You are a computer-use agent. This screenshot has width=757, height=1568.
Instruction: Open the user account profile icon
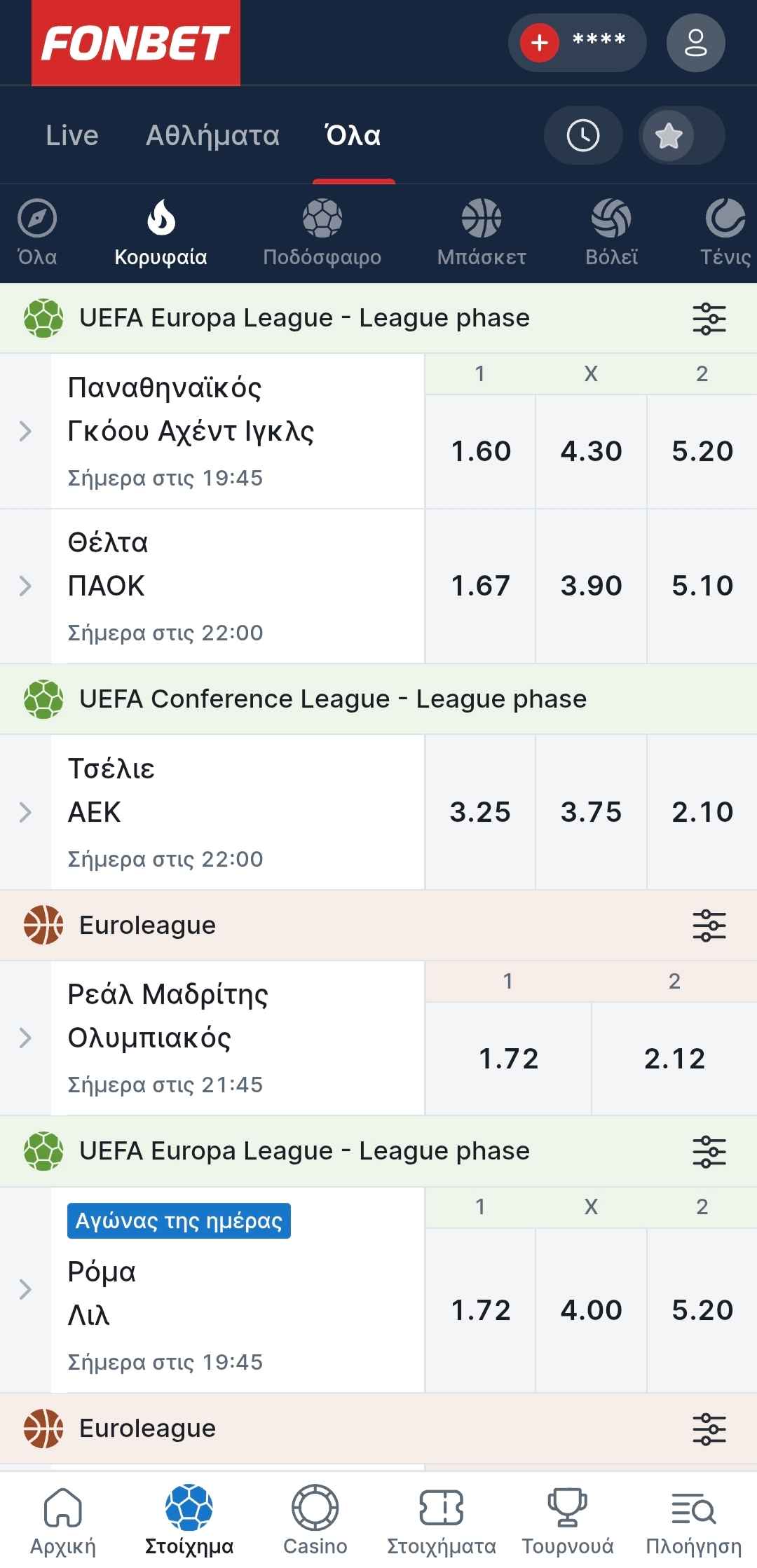pyautogui.click(x=695, y=43)
